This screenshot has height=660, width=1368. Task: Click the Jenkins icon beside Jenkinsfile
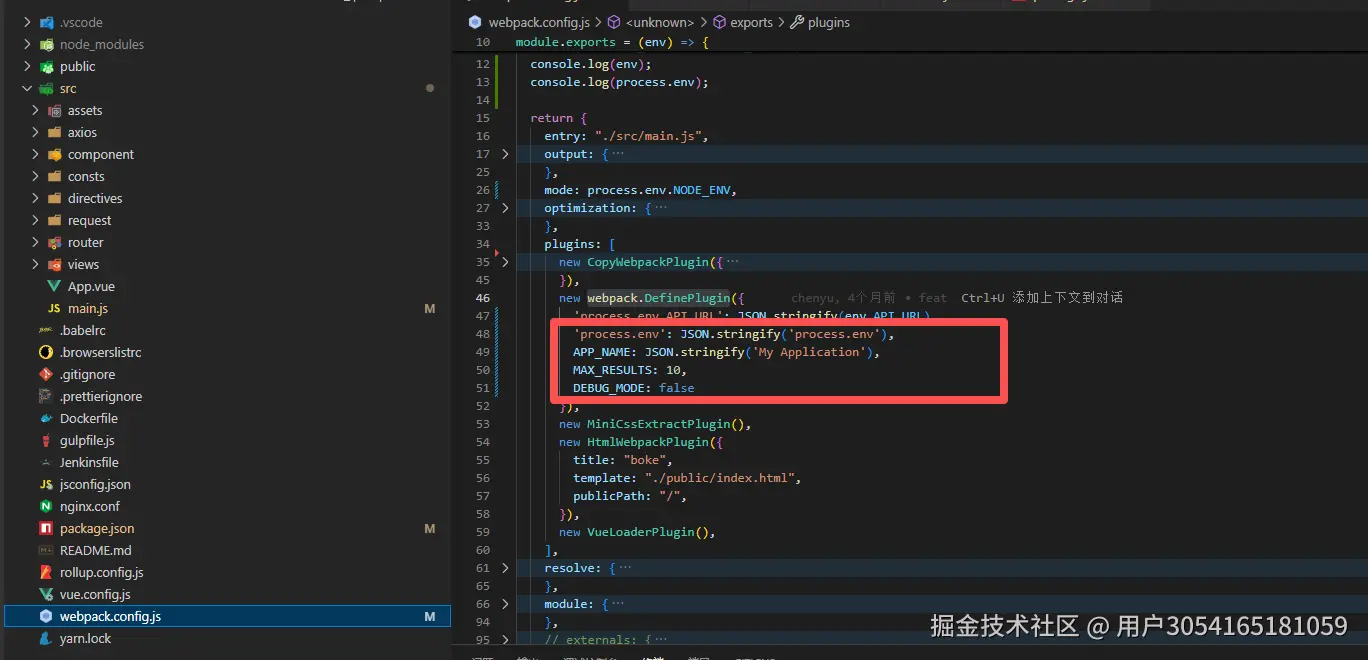pos(46,462)
